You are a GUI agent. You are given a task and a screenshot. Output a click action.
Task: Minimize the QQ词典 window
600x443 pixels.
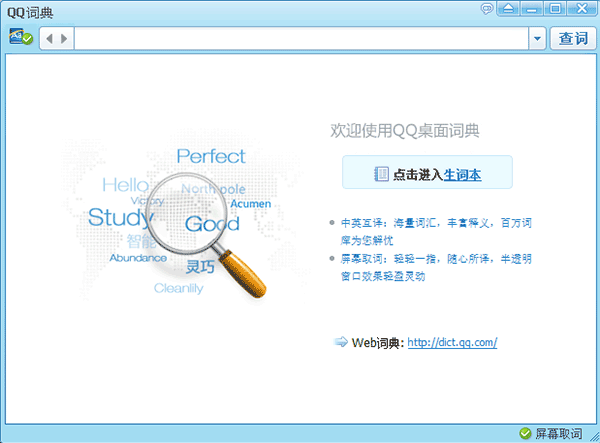point(532,8)
